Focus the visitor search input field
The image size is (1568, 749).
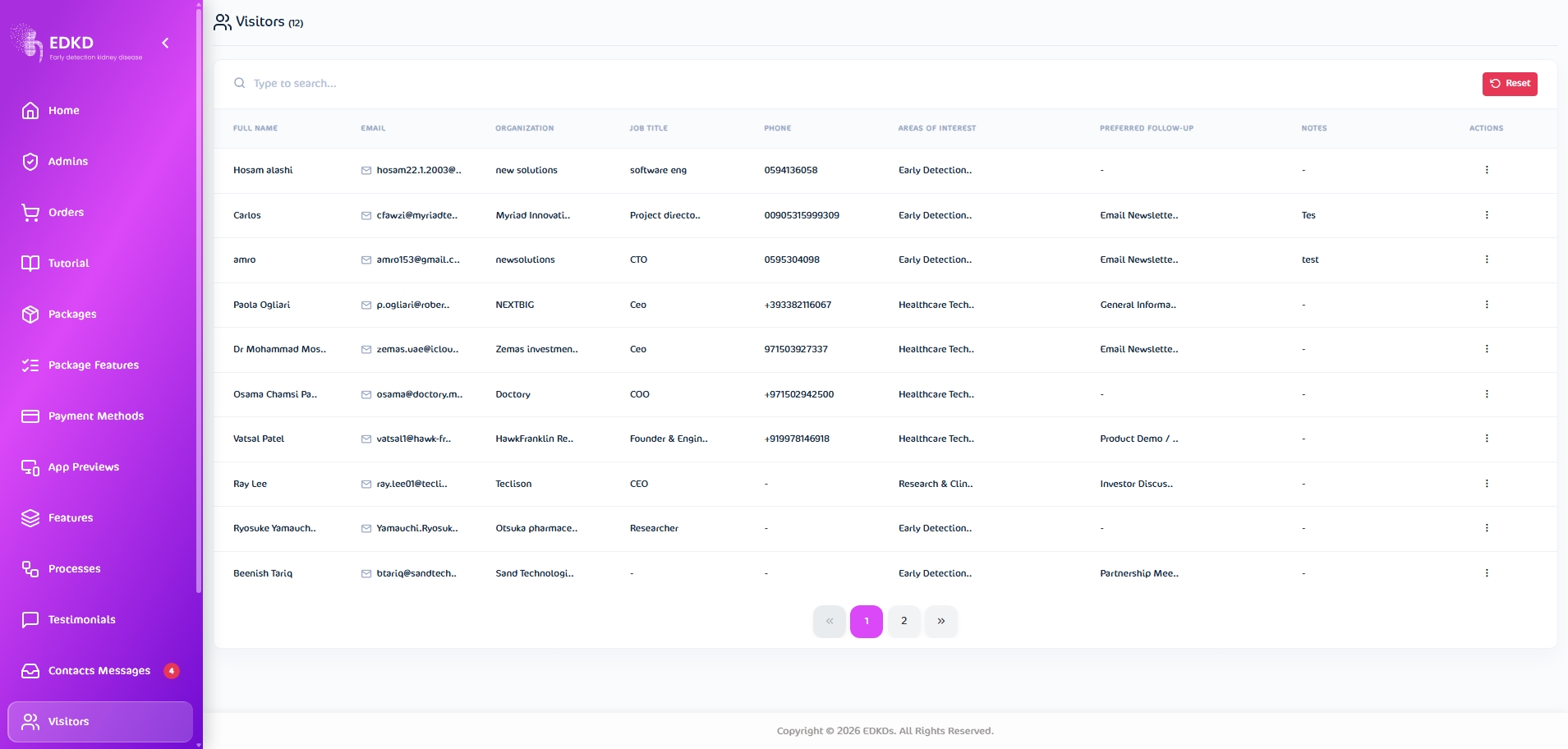[575, 84]
